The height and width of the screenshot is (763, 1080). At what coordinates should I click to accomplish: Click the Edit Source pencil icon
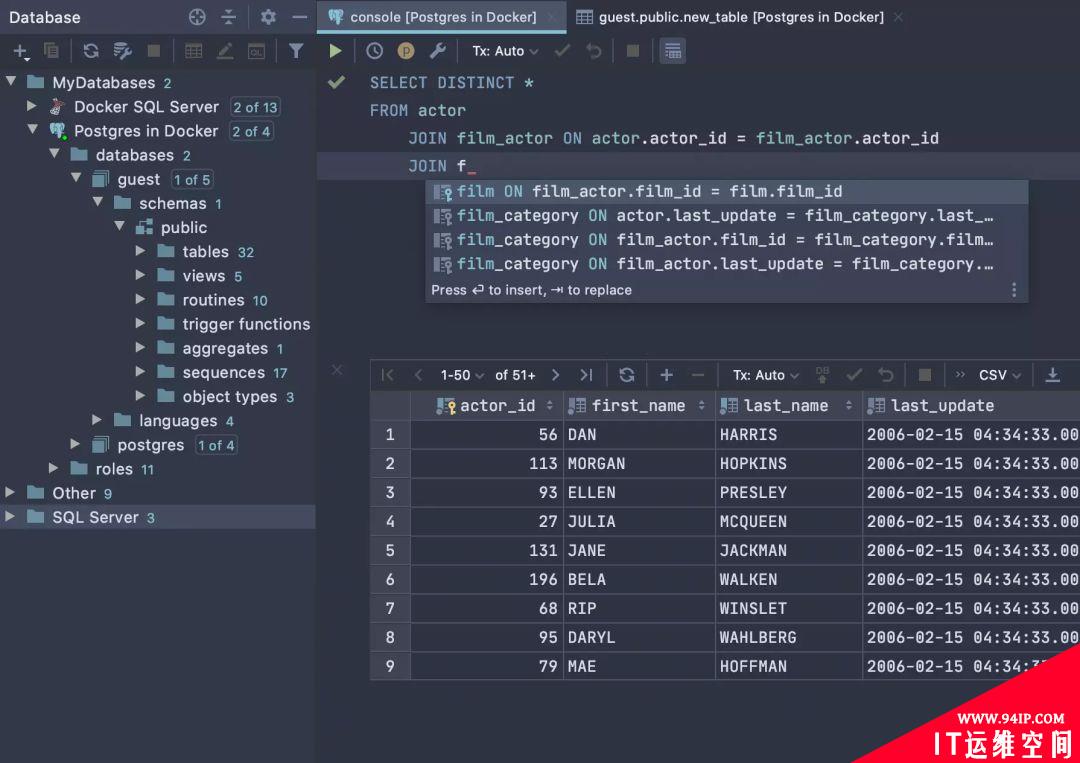point(225,51)
